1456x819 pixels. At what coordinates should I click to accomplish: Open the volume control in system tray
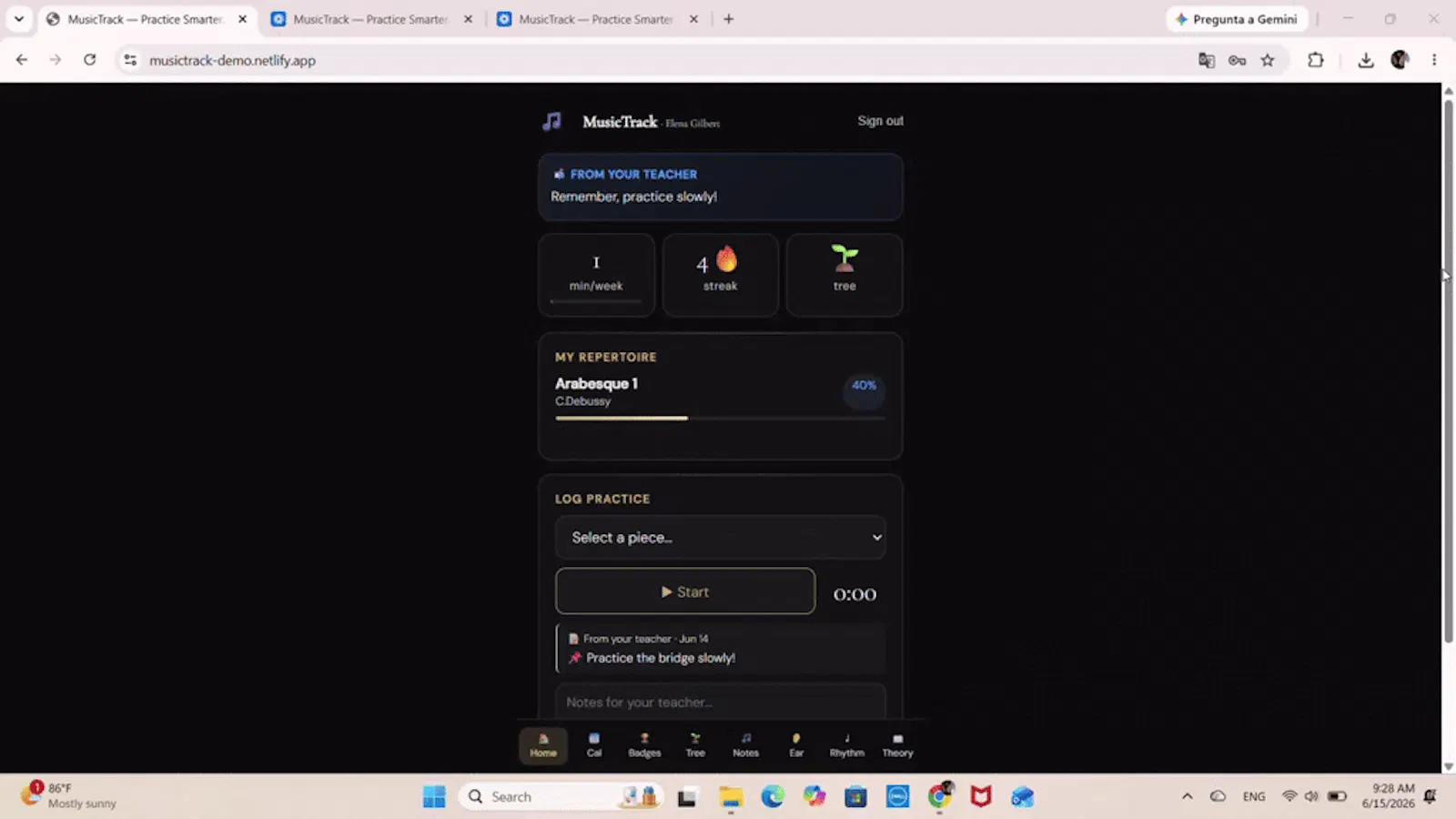pos(1311,796)
